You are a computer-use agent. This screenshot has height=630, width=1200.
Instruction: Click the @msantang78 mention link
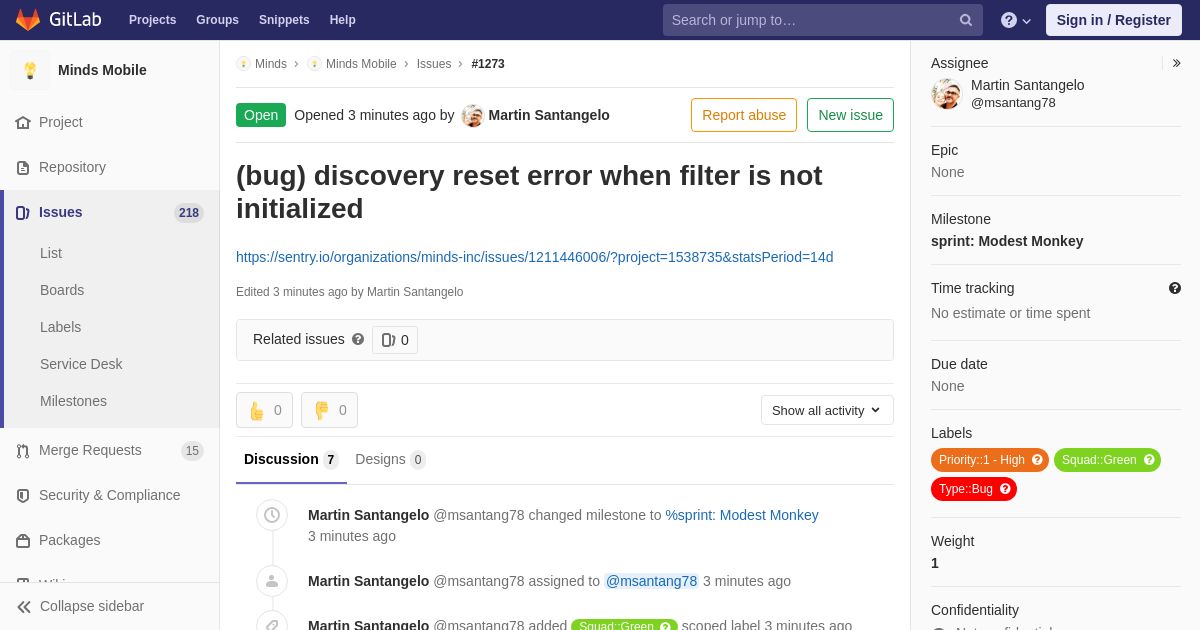coord(651,581)
